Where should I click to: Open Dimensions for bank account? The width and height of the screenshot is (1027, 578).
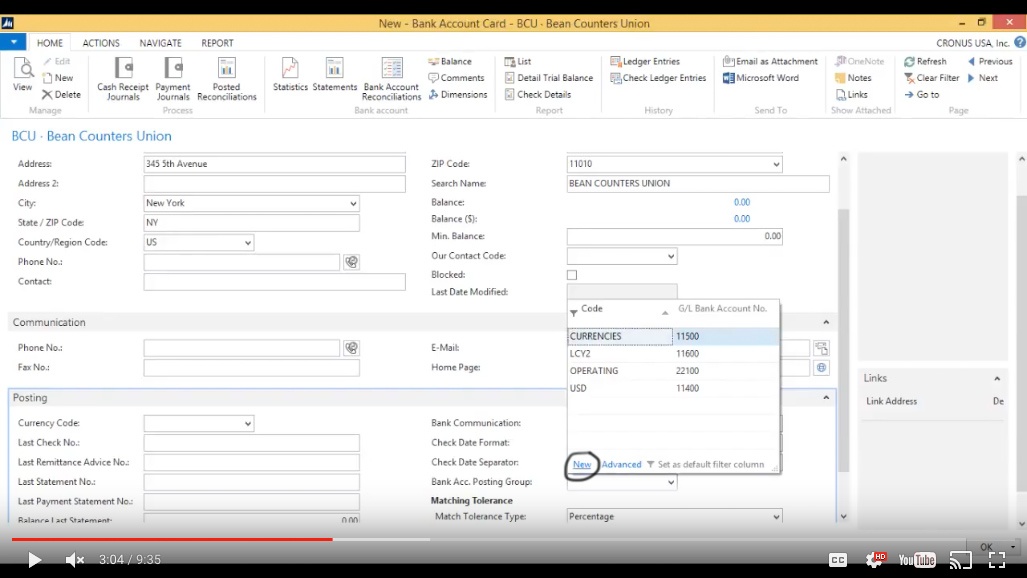coord(458,94)
